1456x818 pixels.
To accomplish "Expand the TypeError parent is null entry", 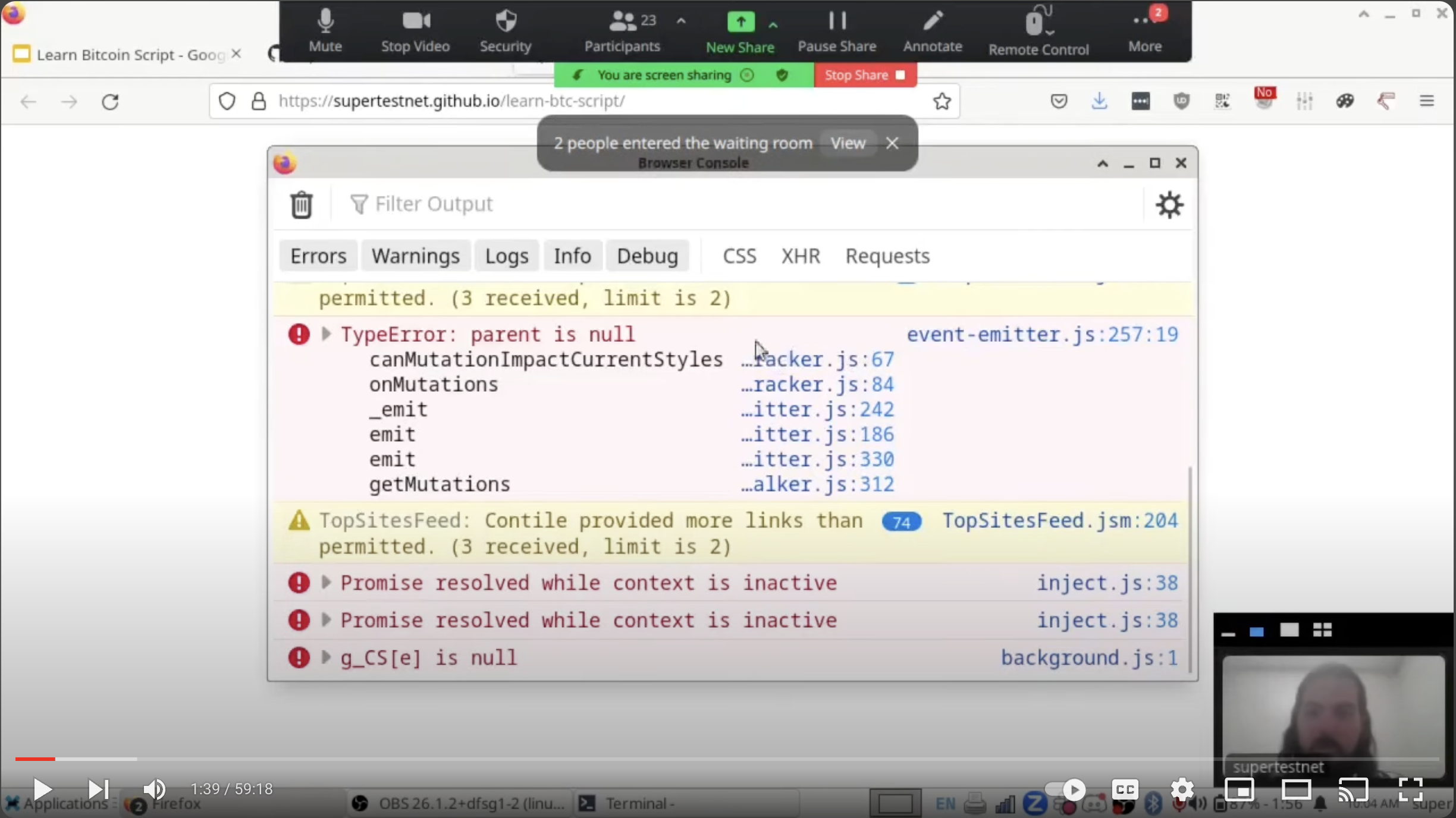I will click(326, 334).
